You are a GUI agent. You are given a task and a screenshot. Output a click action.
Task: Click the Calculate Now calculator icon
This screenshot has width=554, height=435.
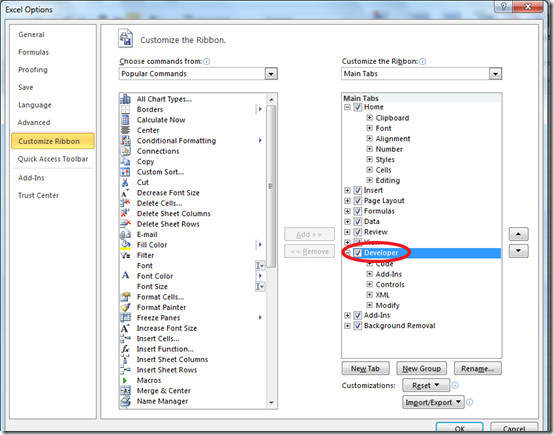coord(125,120)
